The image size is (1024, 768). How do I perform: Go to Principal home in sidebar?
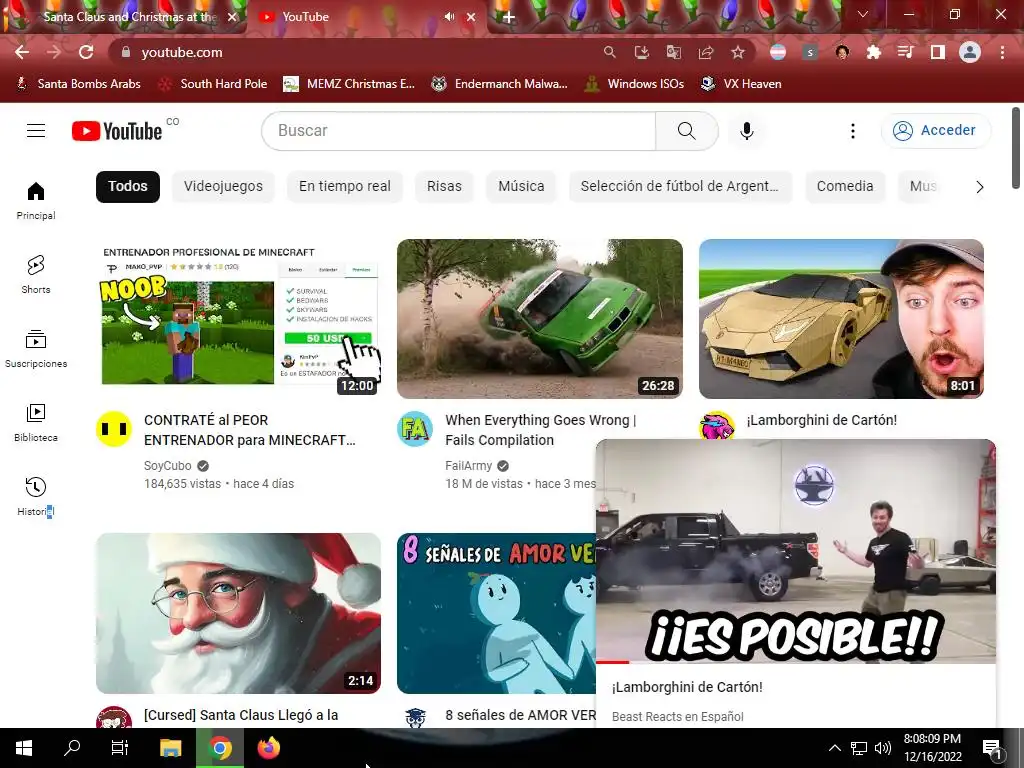[36, 200]
